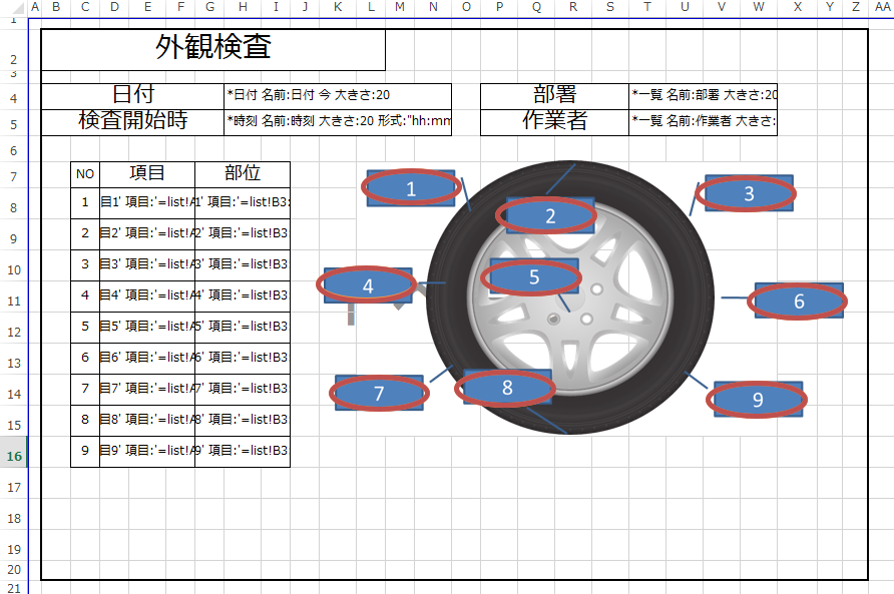Image resolution: width=894 pixels, height=594 pixels.
Task: Click column header H
Action: click(242, 7)
